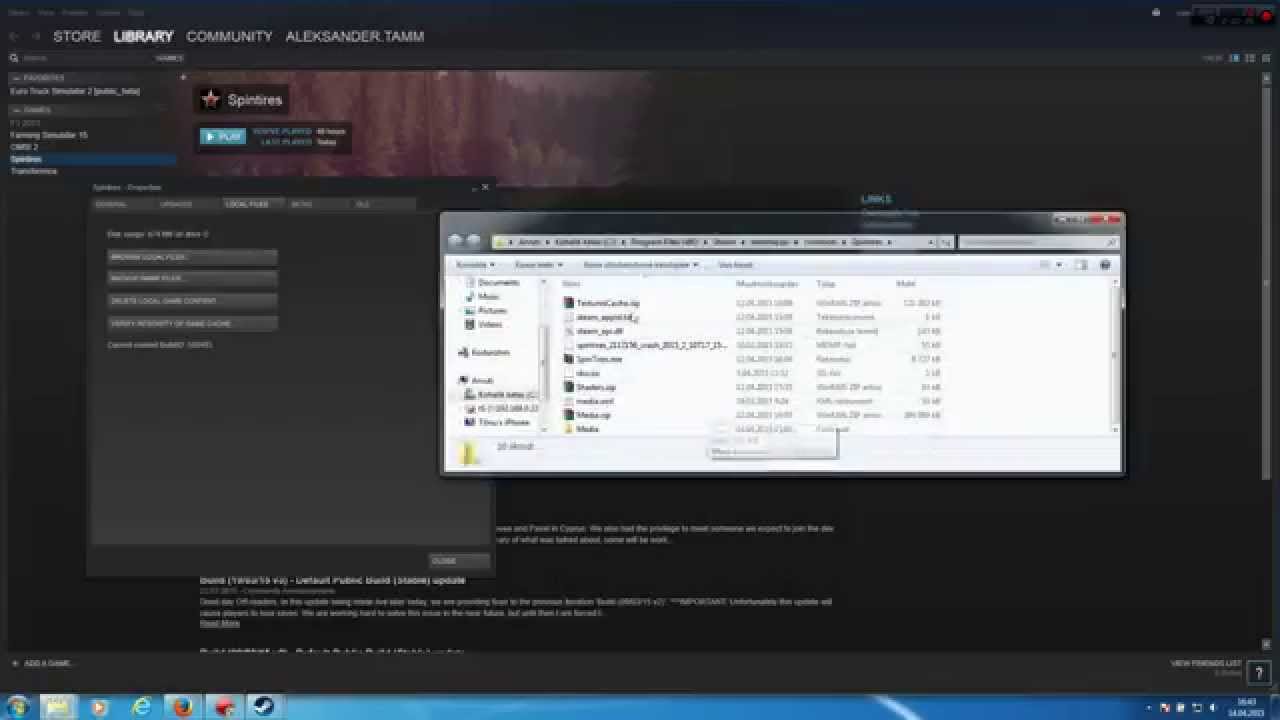This screenshot has height=720, width=1280.
Task: Click the Explorer help icon
Action: pos(1105,265)
